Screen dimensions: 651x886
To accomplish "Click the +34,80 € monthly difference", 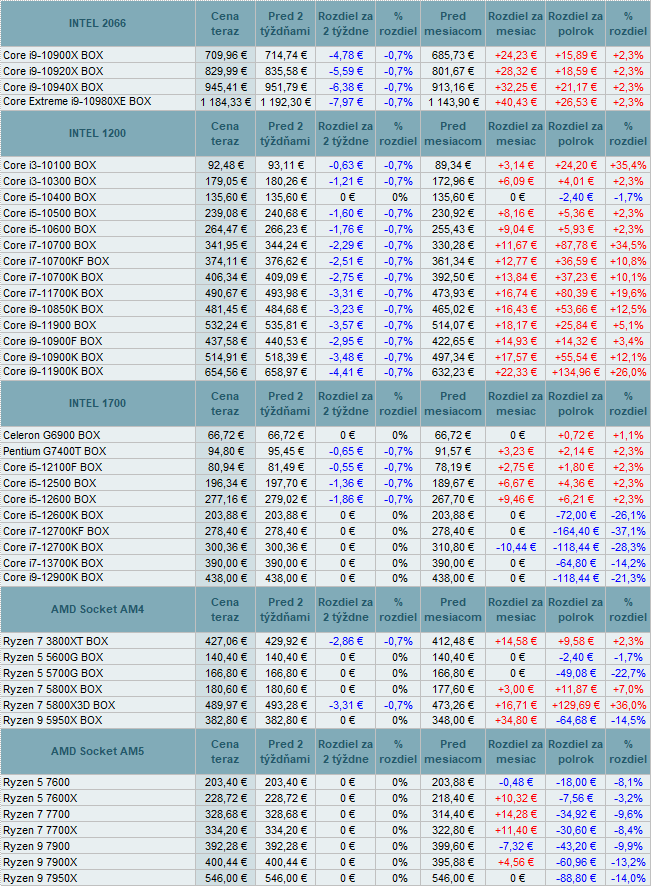I will [x=516, y=720].
